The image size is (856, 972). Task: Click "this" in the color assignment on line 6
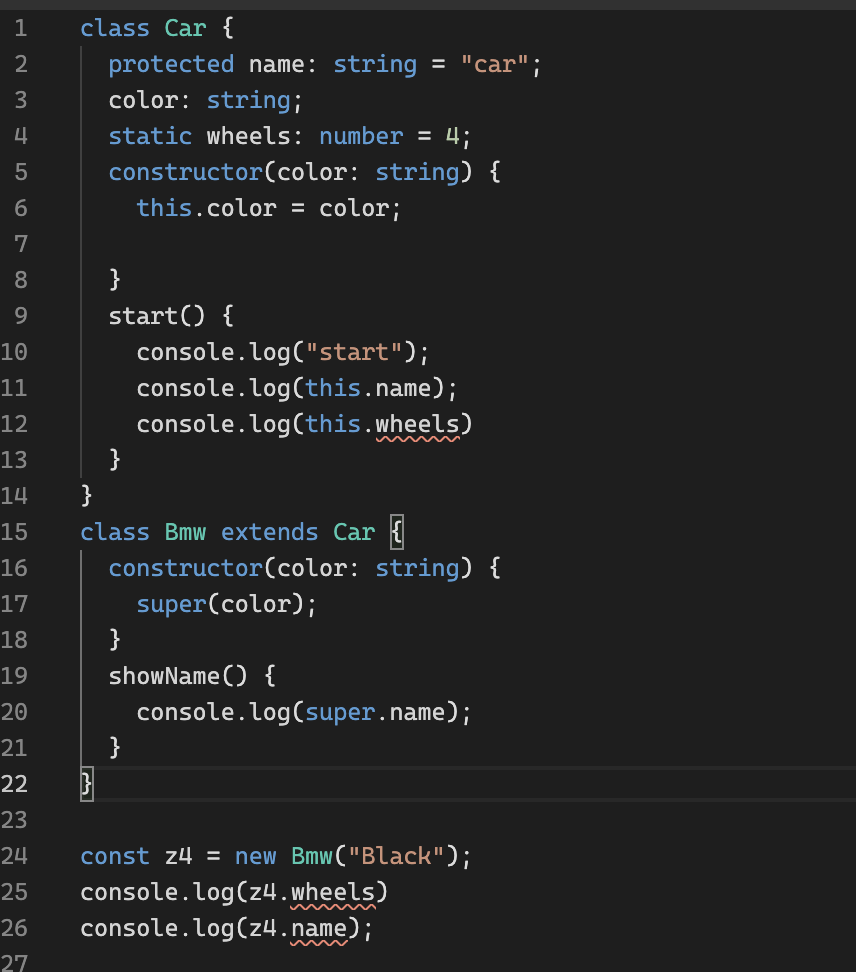point(164,208)
